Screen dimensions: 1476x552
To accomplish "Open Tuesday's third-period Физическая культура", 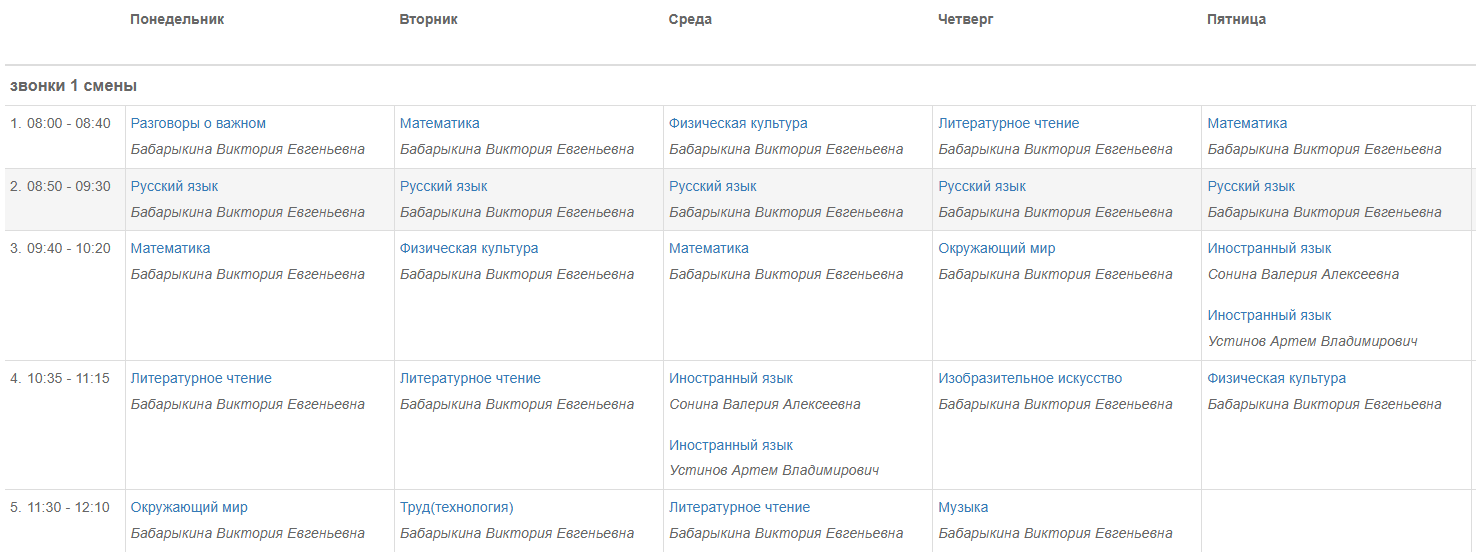I will (x=469, y=248).
